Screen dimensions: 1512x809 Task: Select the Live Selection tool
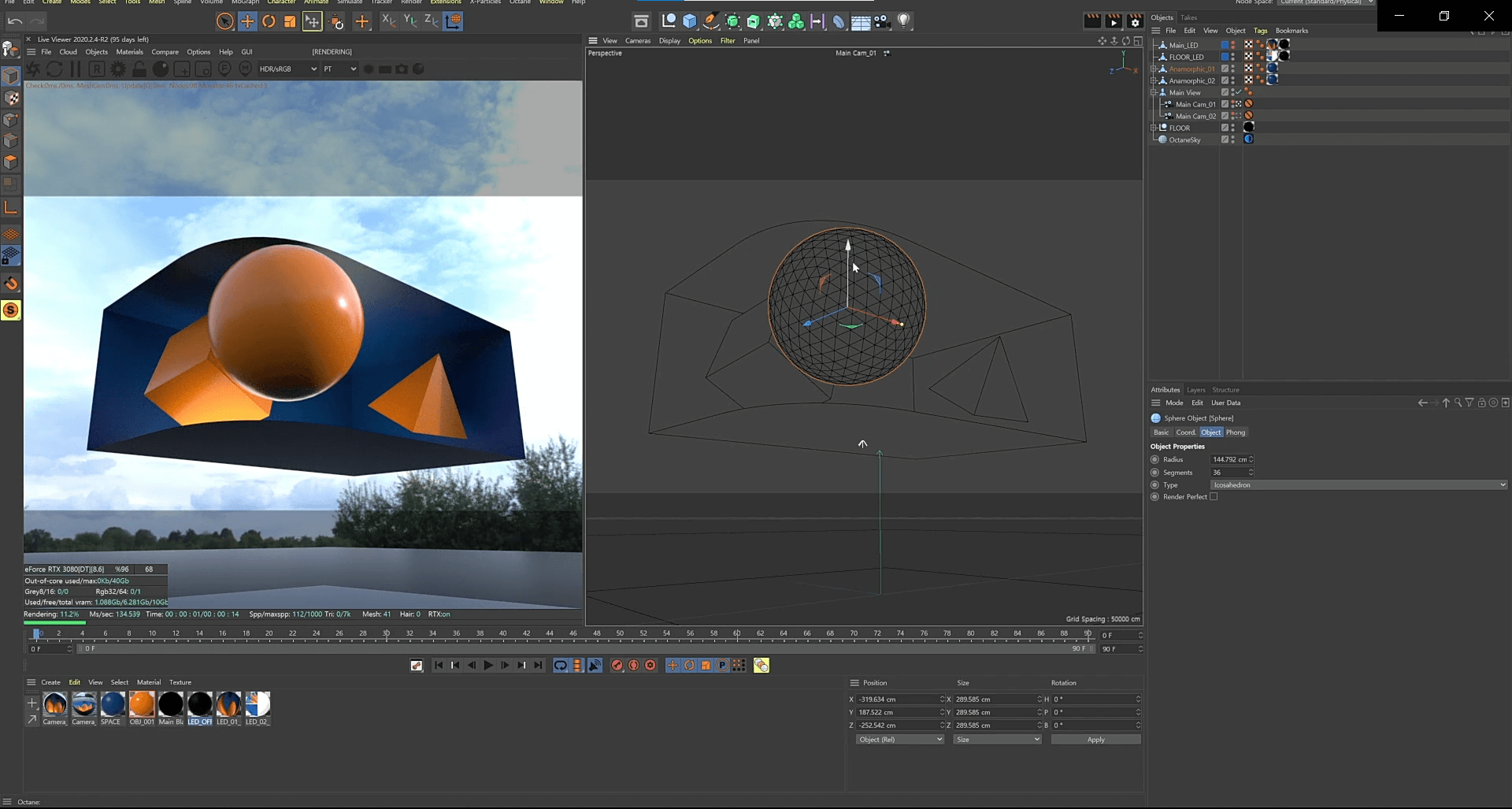[x=225, y=21]
